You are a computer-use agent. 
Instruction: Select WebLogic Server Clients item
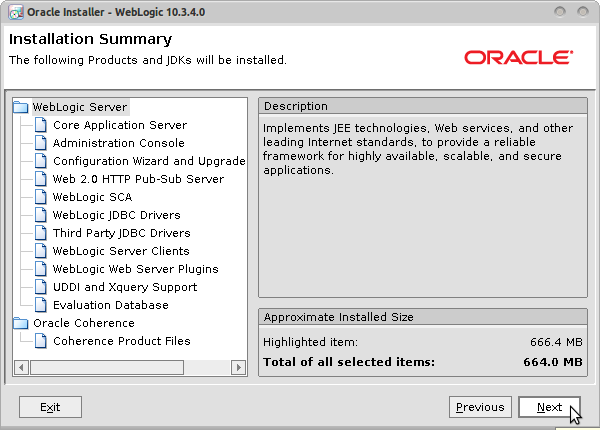tap(121, 251)
